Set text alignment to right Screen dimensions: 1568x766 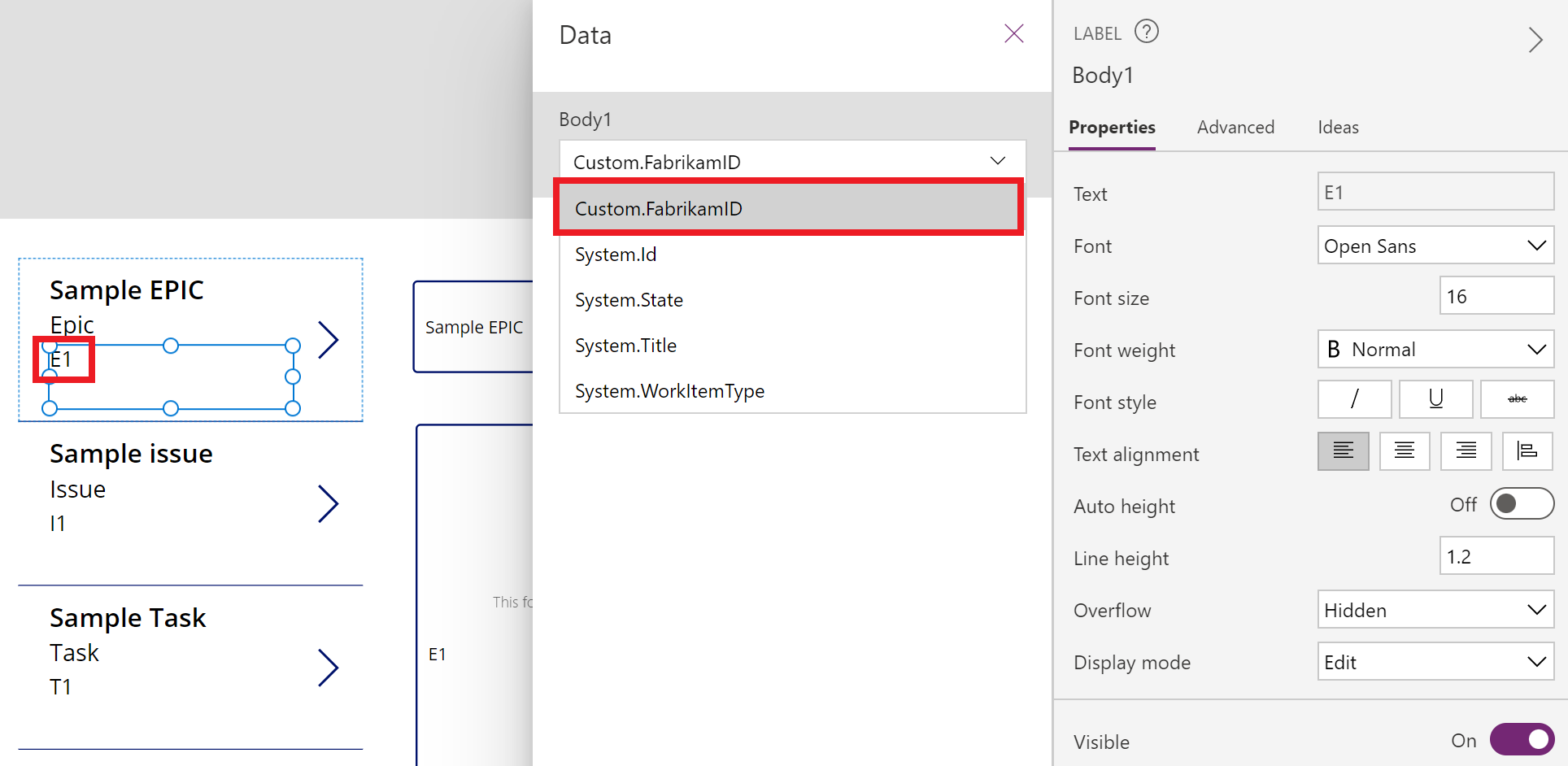[1466, 451]
